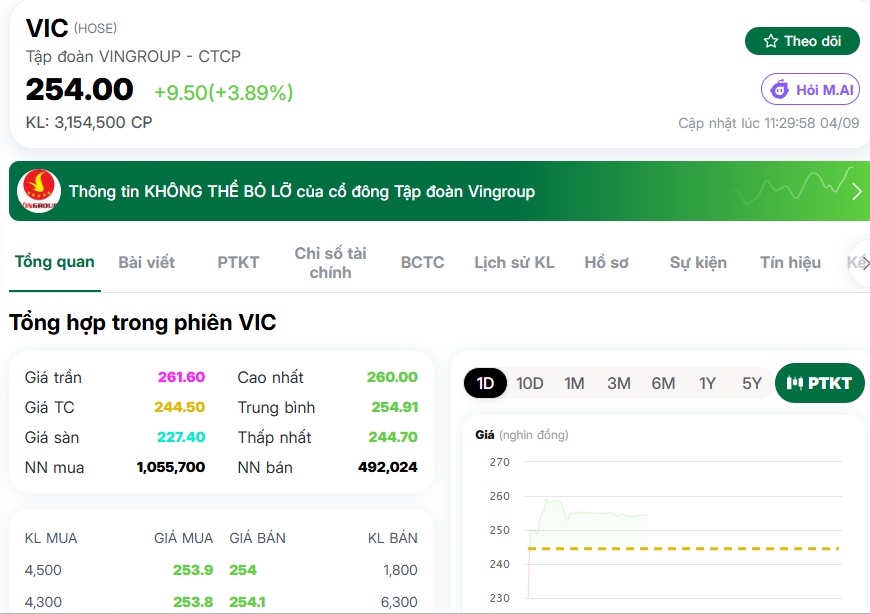Image resolution: width=870 pixels, height=614 pixels.
Task: Switch to the BCTC tab
Action: click(422, 262)
